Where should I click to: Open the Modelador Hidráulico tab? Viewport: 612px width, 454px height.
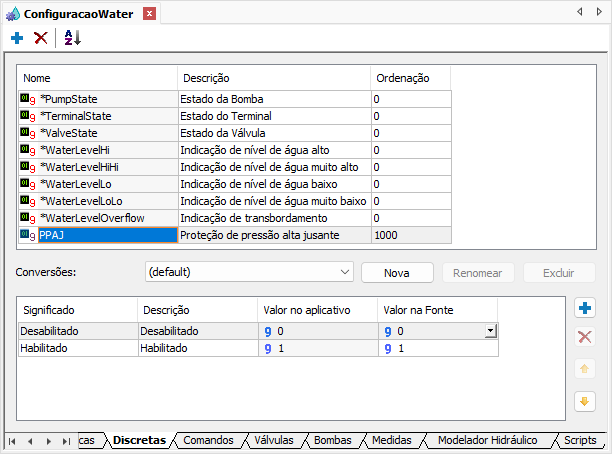point(487,440)
